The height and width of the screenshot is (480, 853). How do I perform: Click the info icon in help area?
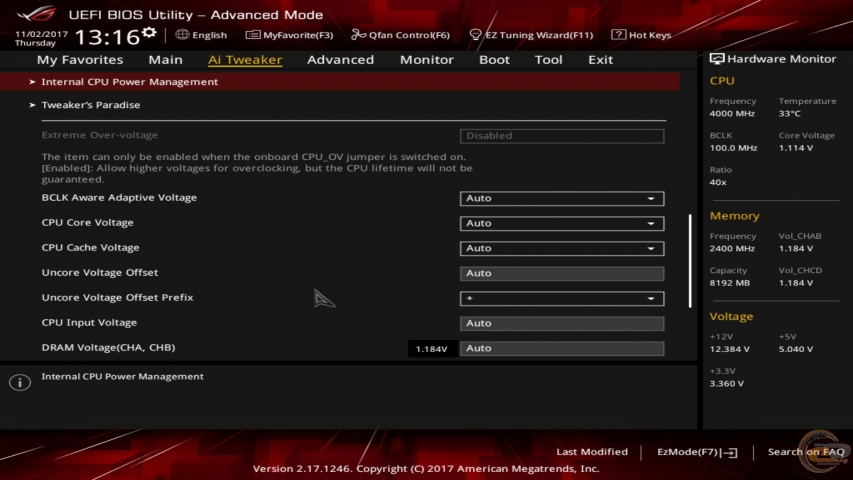click(20, 382)
